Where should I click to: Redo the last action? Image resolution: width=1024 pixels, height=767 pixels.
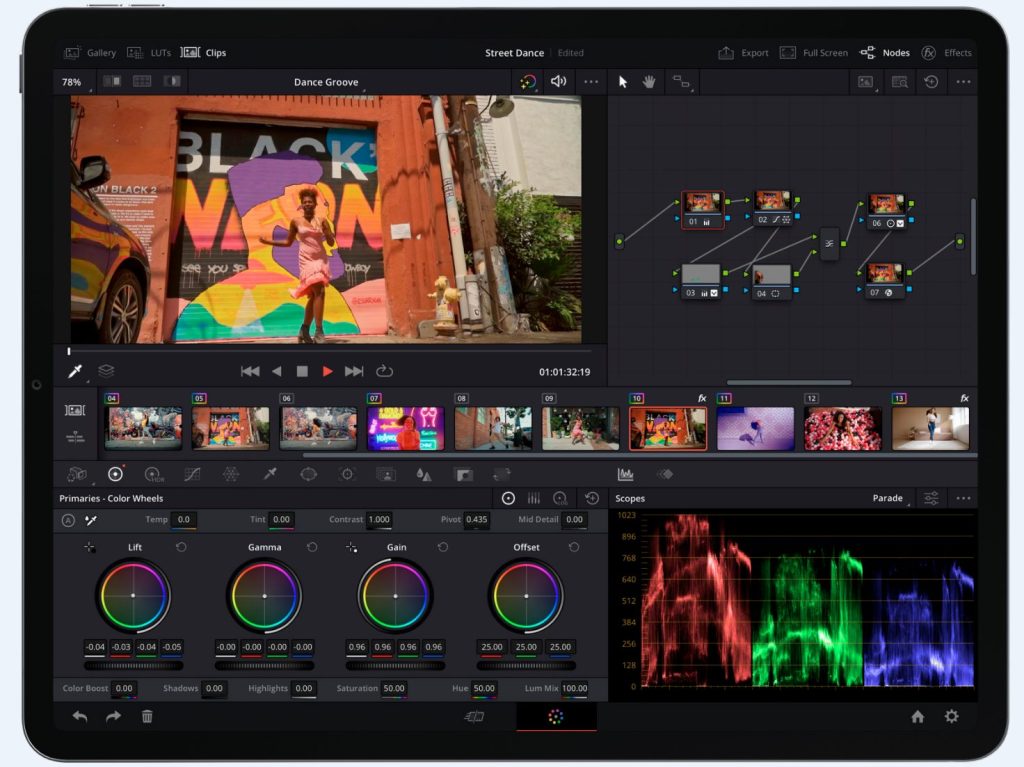point(113,717)
